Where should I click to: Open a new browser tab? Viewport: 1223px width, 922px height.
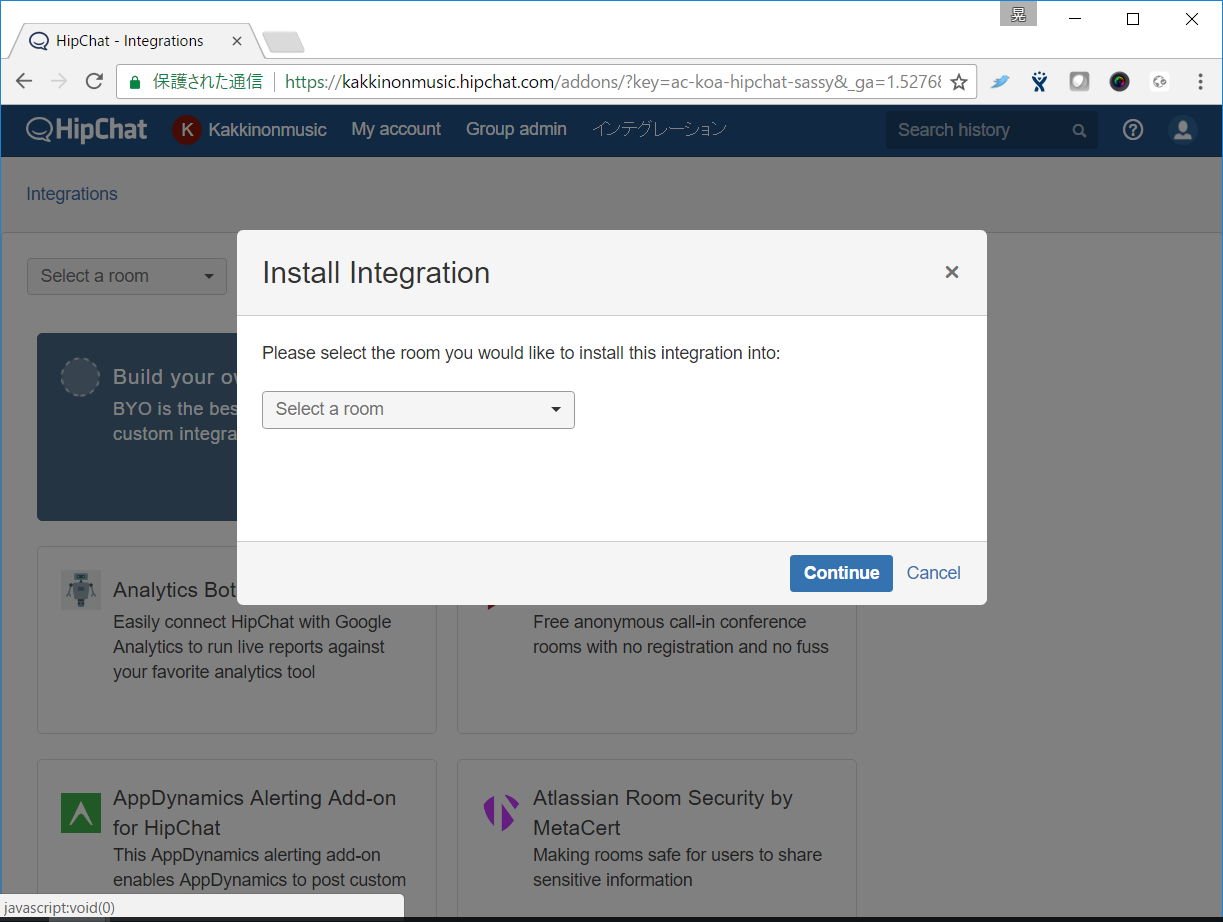[x=283, y=42]
